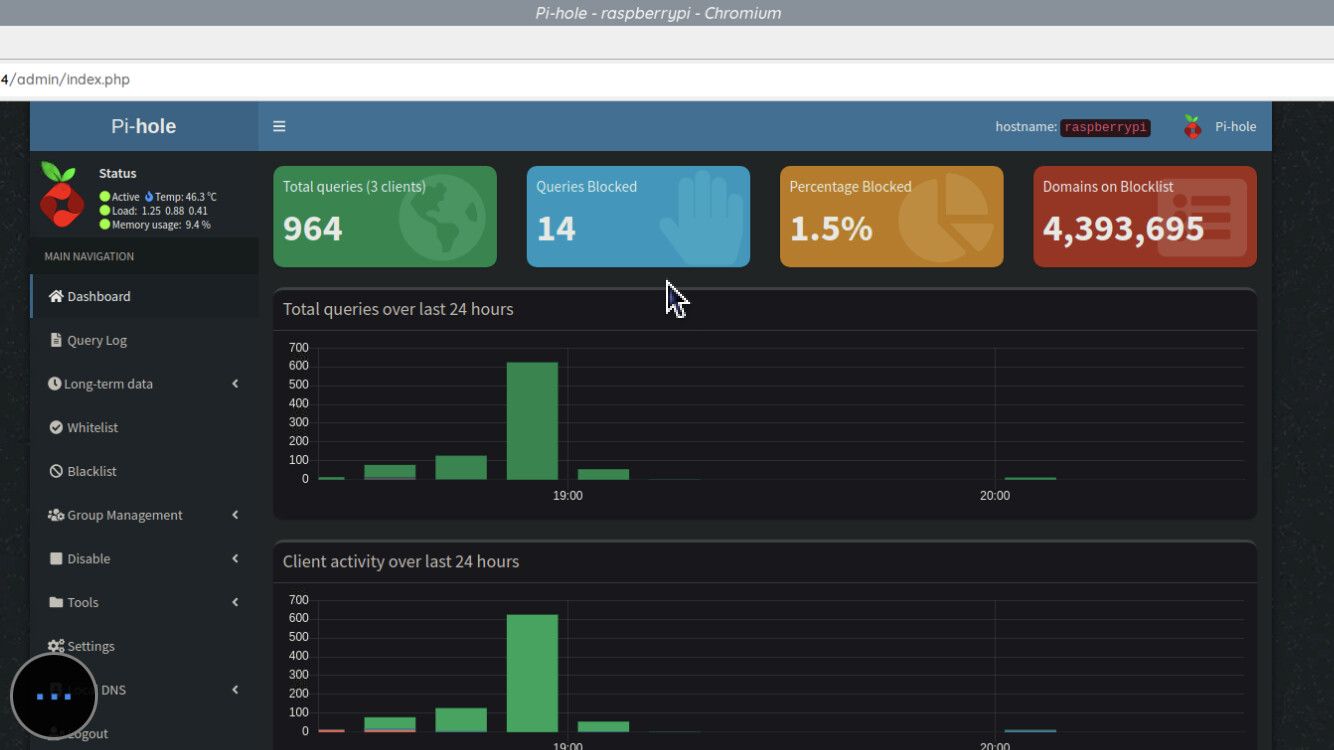Expand the Tools submenu chevron
Viewport: 1334px width, 750px height.
tap(235, 602)
